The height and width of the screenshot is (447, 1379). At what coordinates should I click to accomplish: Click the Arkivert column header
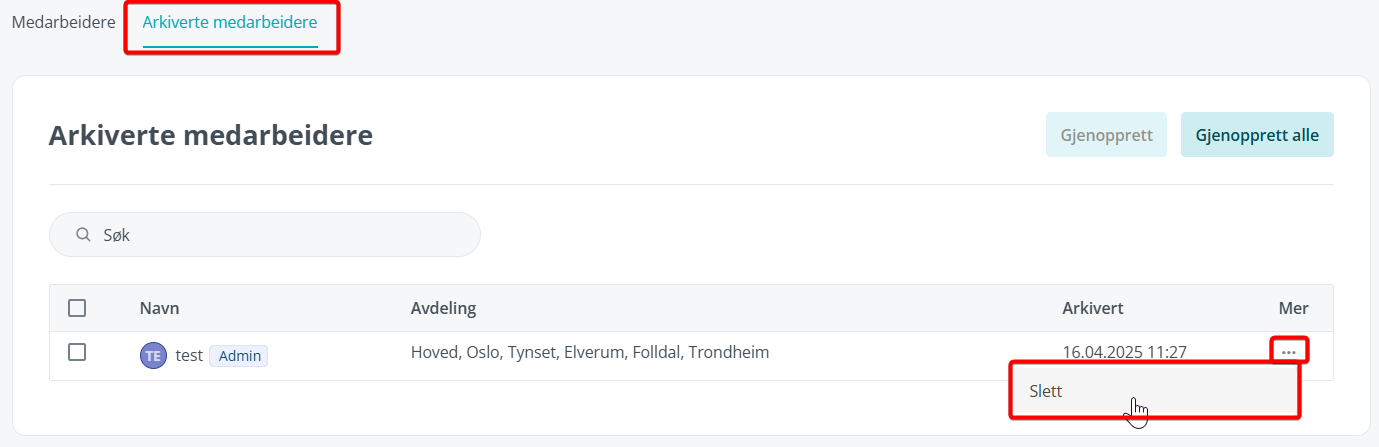click(1092, 308)
